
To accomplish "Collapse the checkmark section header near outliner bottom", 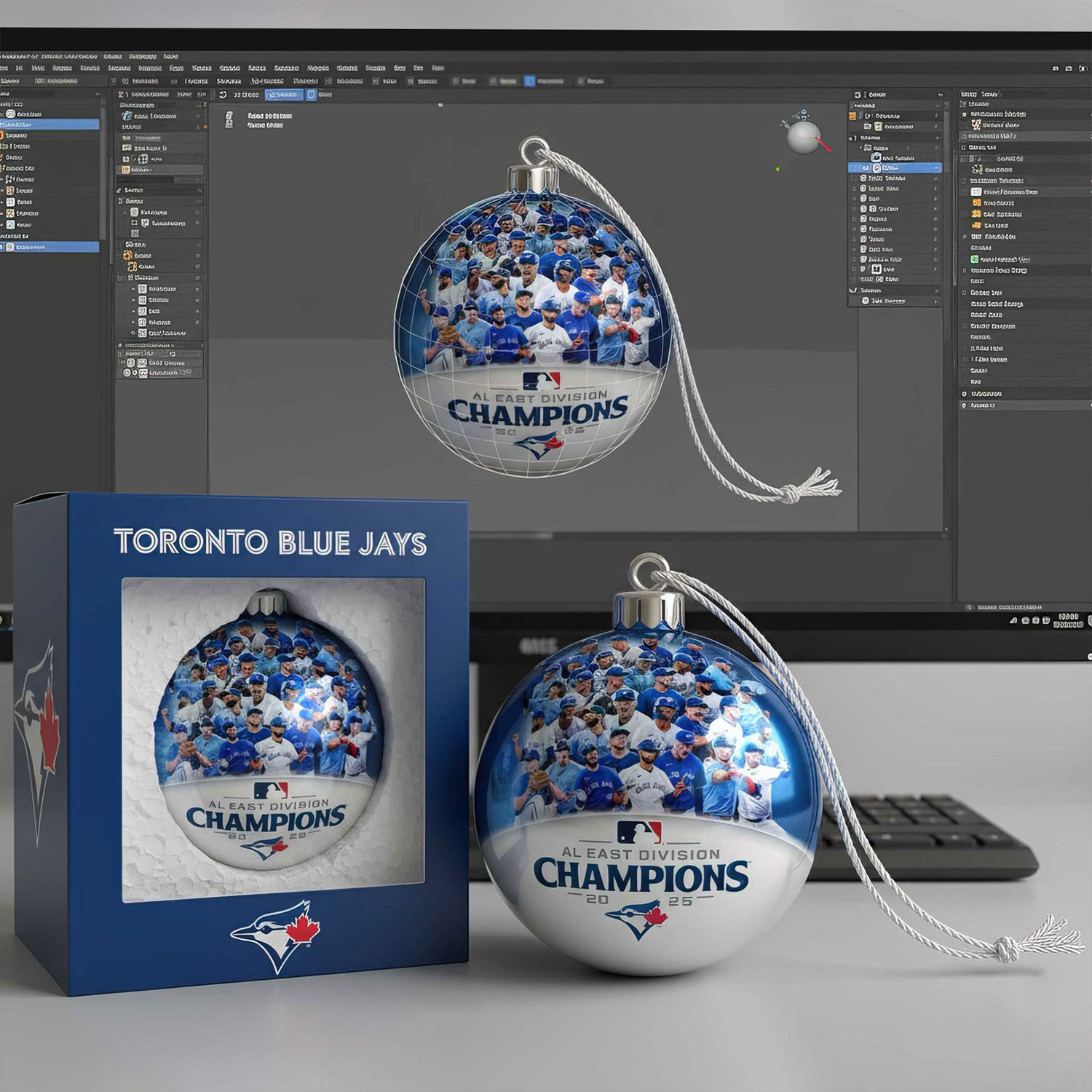I will click(853, 290).
